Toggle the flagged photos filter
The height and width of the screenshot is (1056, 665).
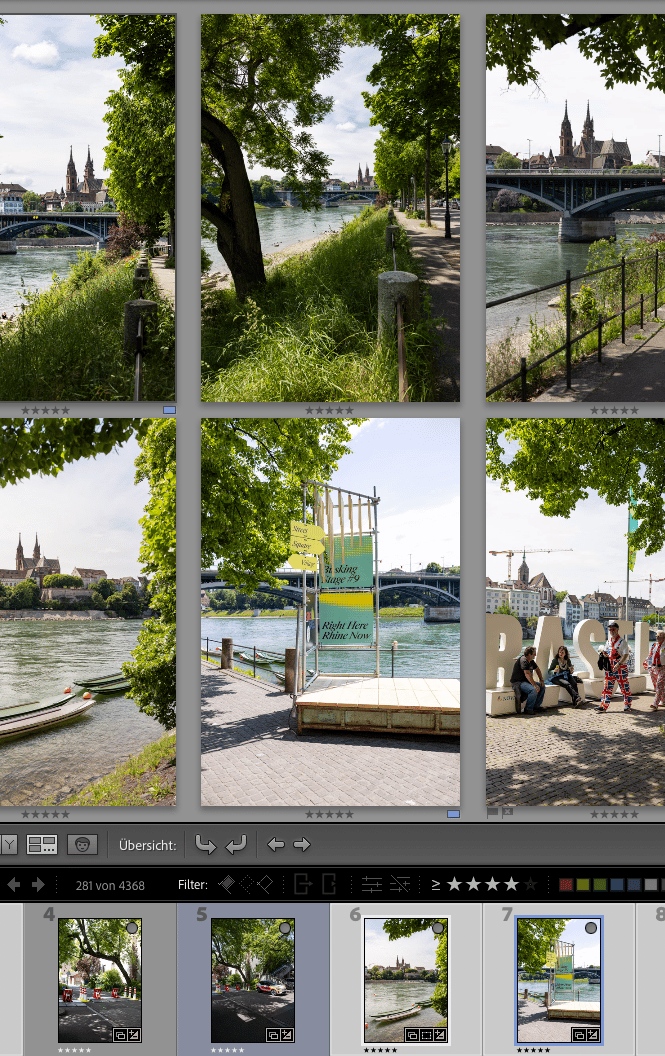227,884
